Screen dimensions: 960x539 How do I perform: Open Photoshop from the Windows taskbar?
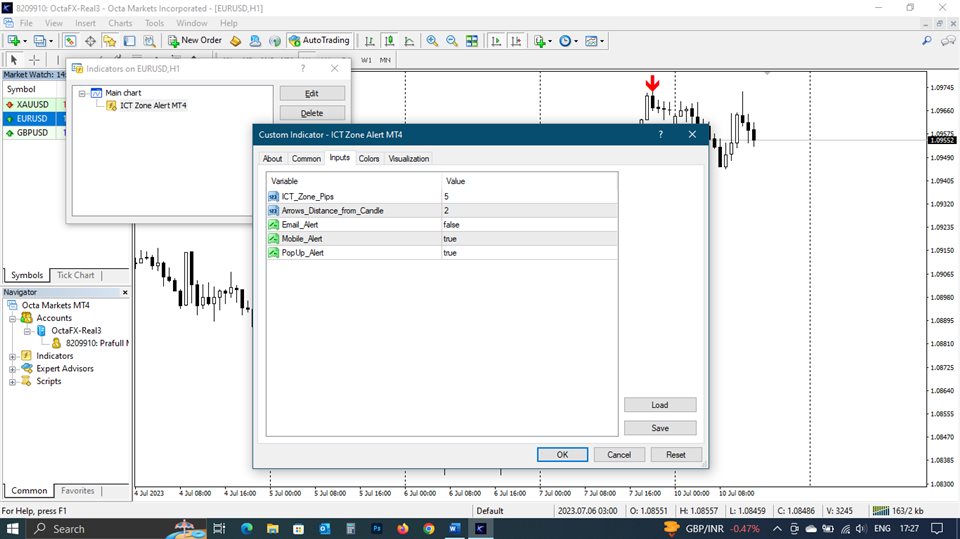pos(377,528)
